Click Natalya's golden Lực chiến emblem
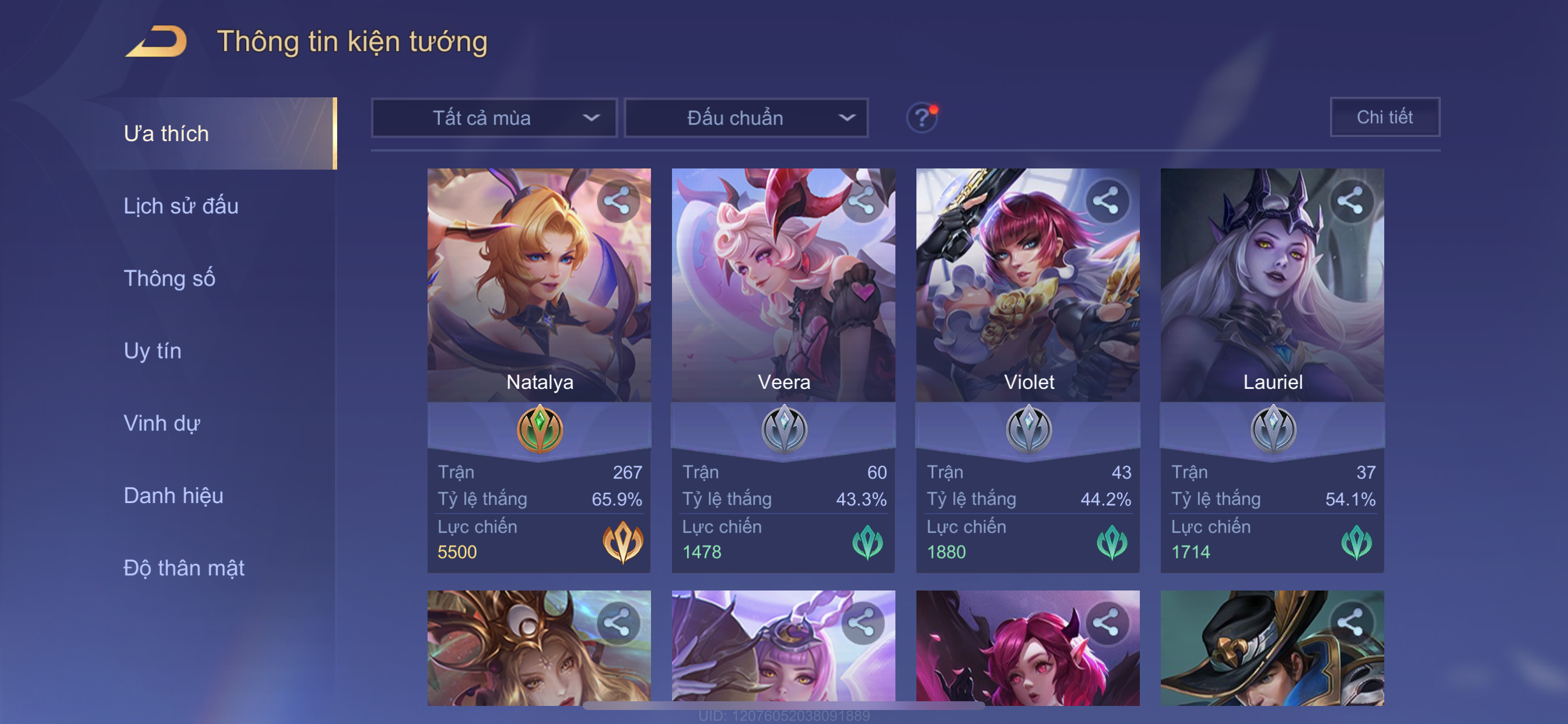Viewport: 1568px width, 724px height. coord(622,542)
